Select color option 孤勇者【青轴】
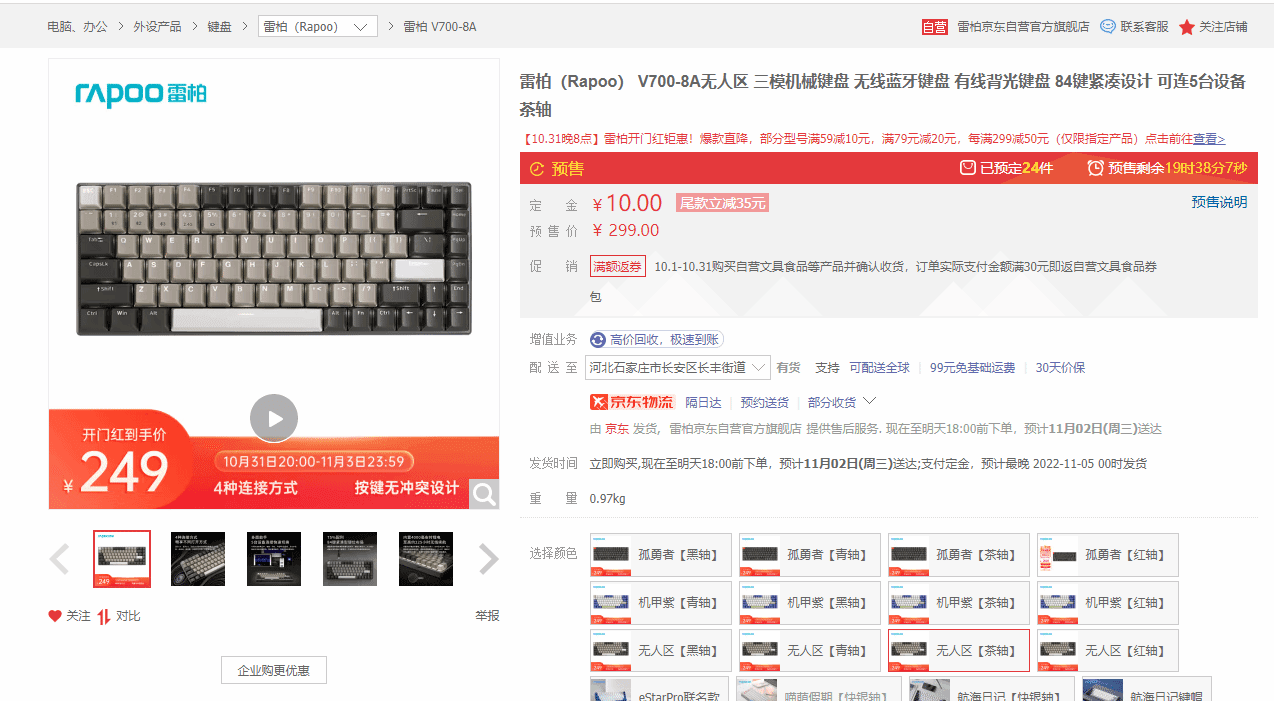The height and width of the screenshot is (701, 1274). point(810,554)
